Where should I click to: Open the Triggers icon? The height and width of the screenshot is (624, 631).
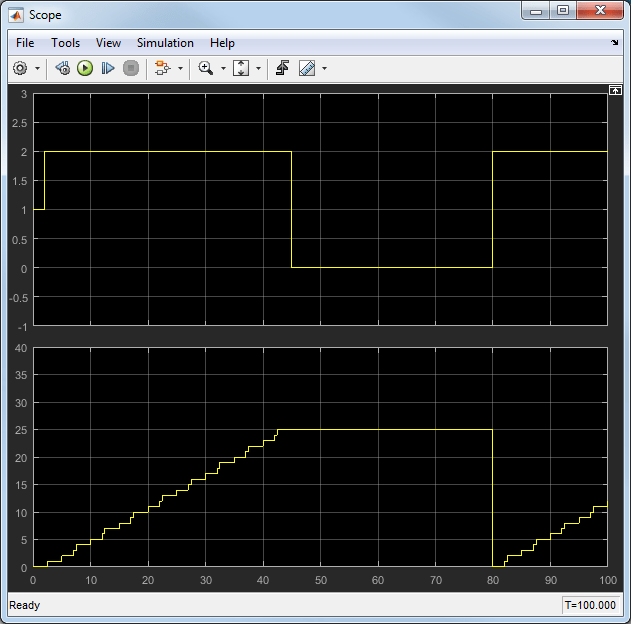[x=283, y=68]
